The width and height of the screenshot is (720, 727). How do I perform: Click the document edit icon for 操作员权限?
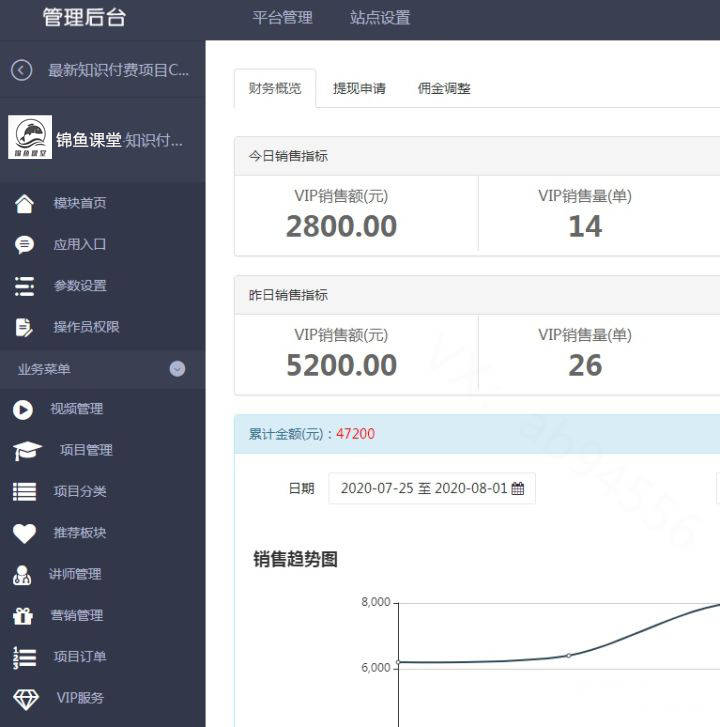(x=24, y=327)
